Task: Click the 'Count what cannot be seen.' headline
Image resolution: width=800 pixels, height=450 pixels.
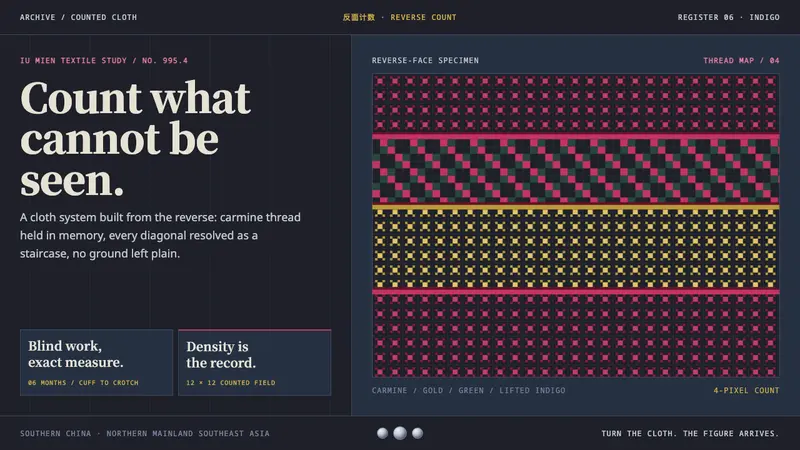Action: pos(136,138)
